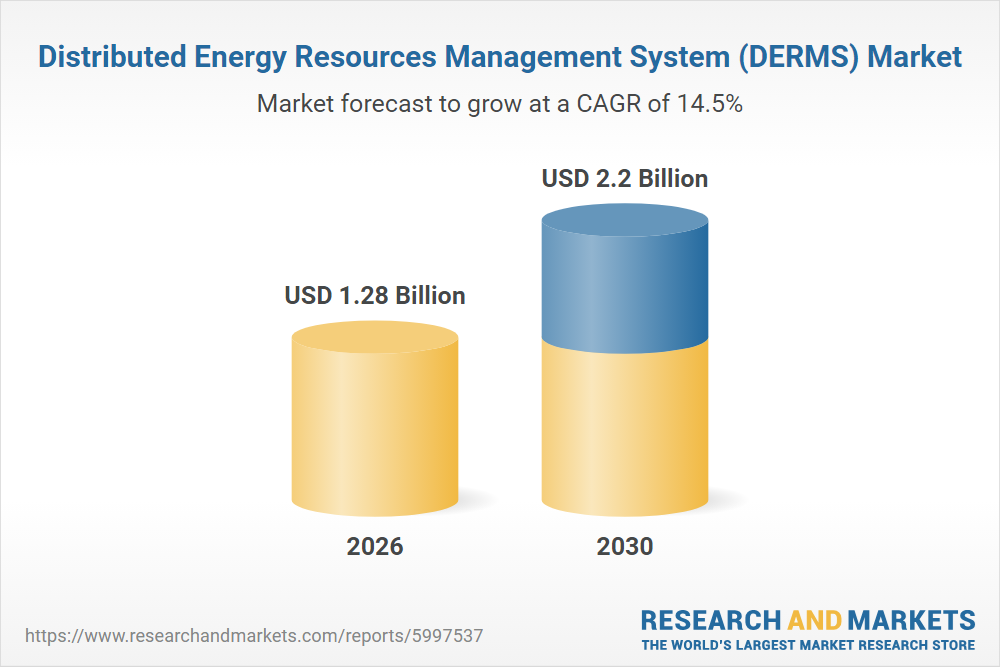The width and height of the screenshot is (1000, 667).
Task: Click the 2030 year label
Action: 625,546
